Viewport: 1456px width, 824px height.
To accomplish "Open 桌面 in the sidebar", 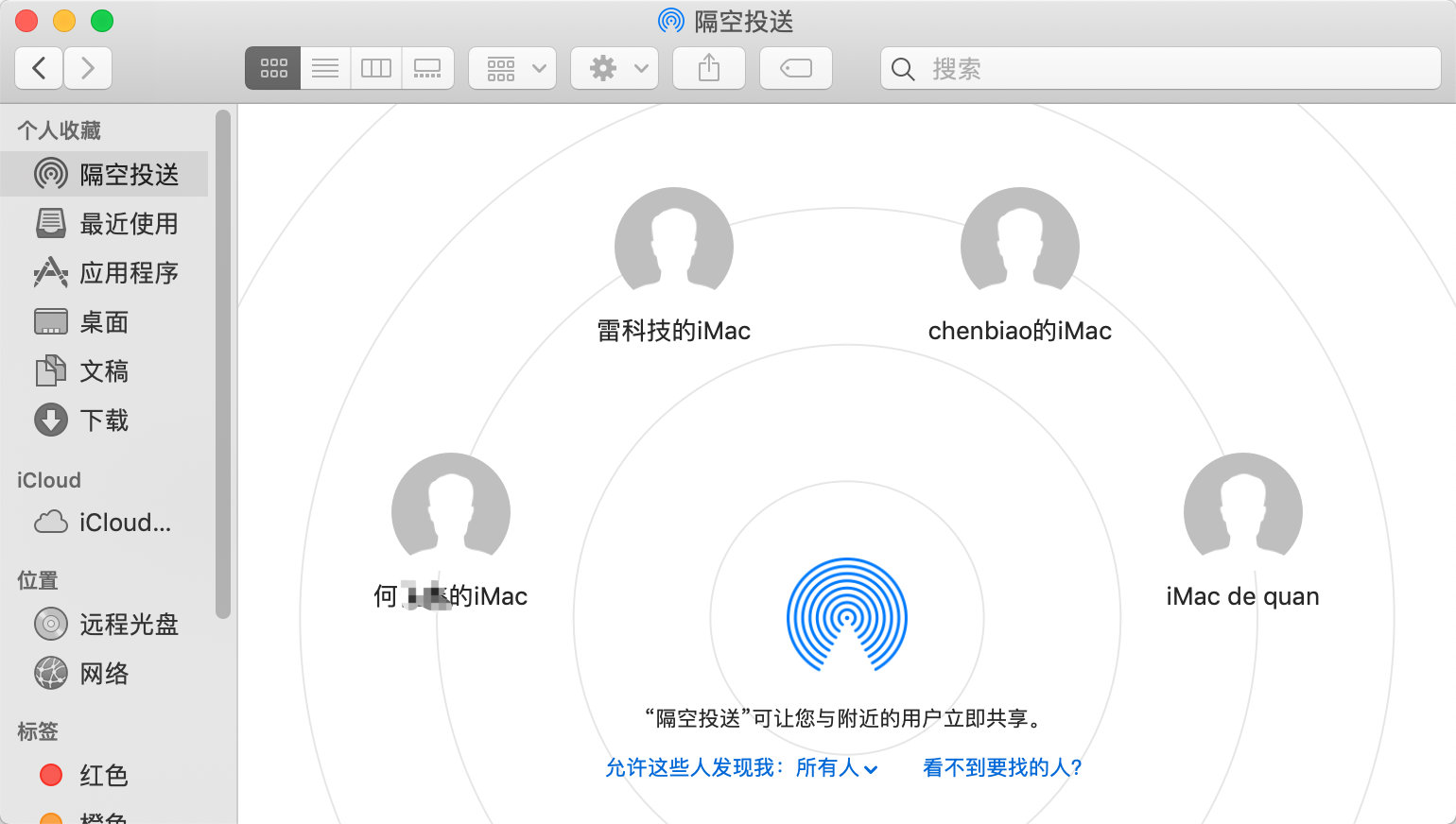I will pos(104,321).
